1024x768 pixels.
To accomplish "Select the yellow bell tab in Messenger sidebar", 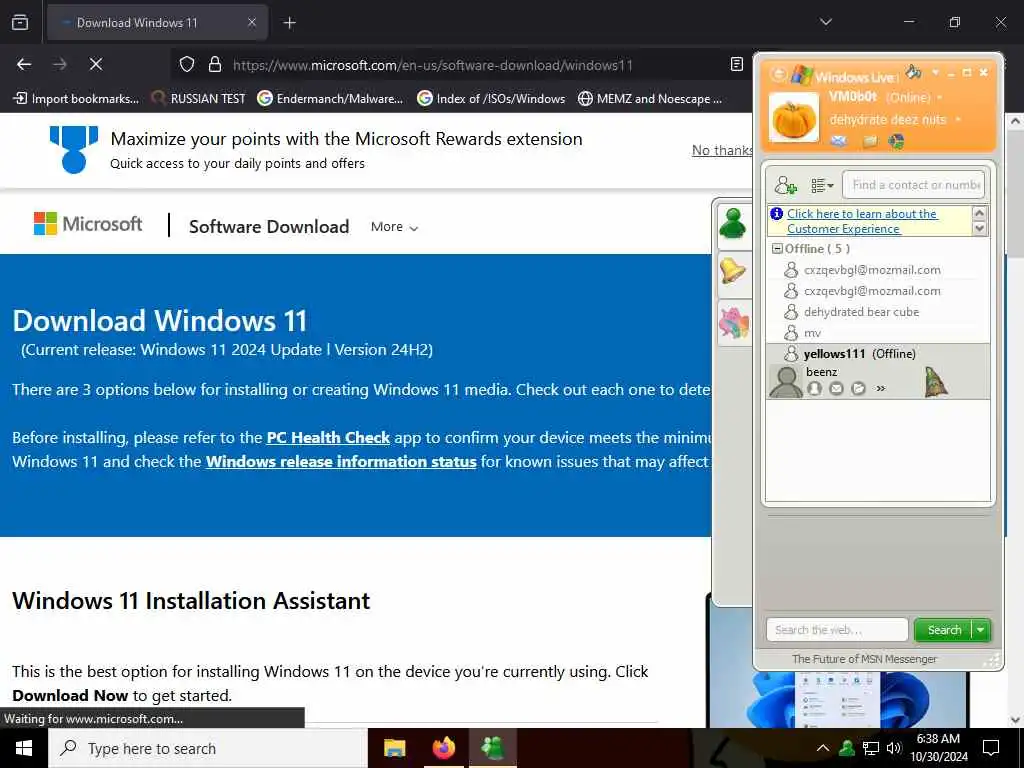I will coord(733,270).
